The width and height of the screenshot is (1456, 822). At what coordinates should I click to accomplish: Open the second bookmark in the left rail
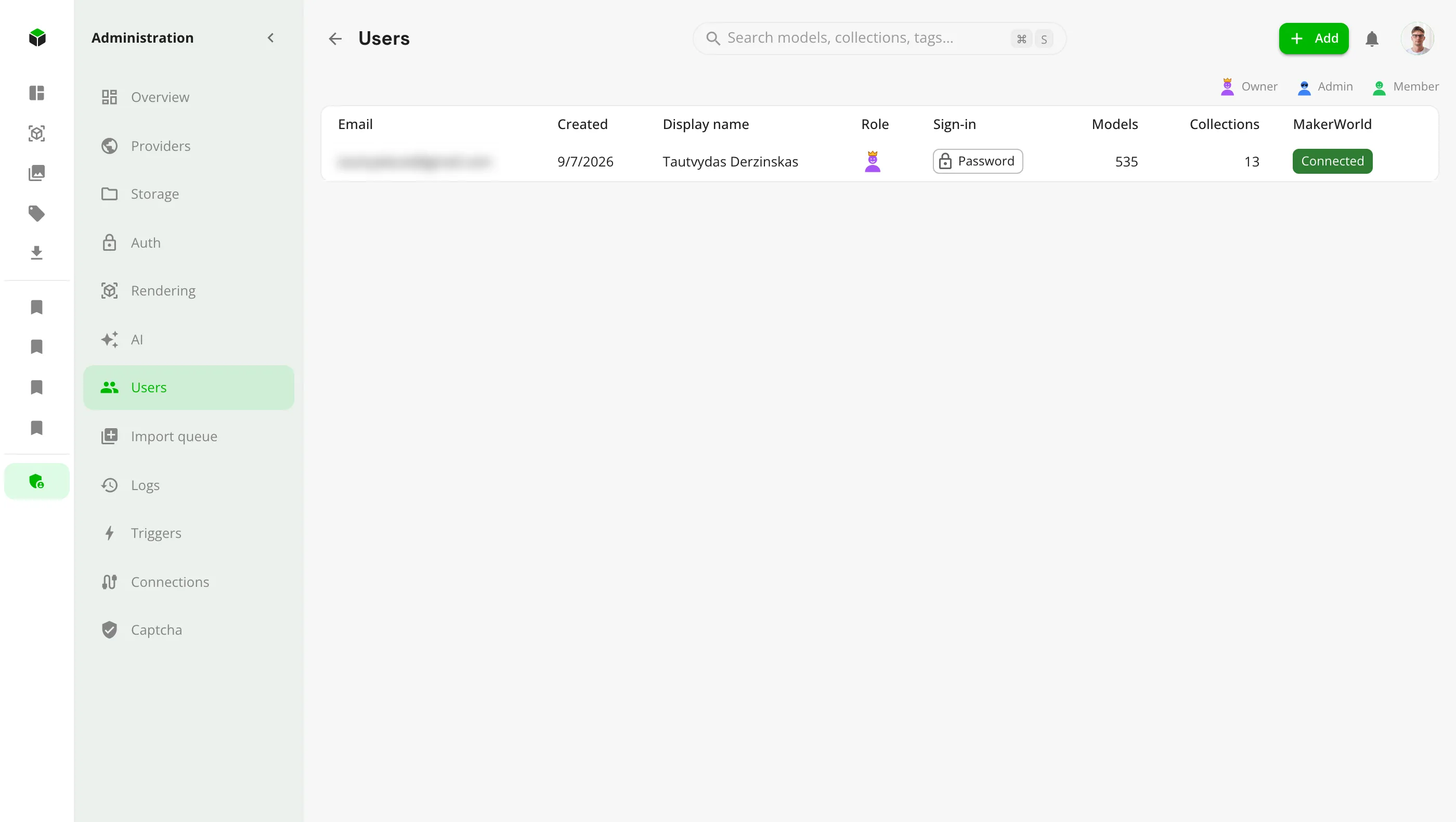click(37, 346)
